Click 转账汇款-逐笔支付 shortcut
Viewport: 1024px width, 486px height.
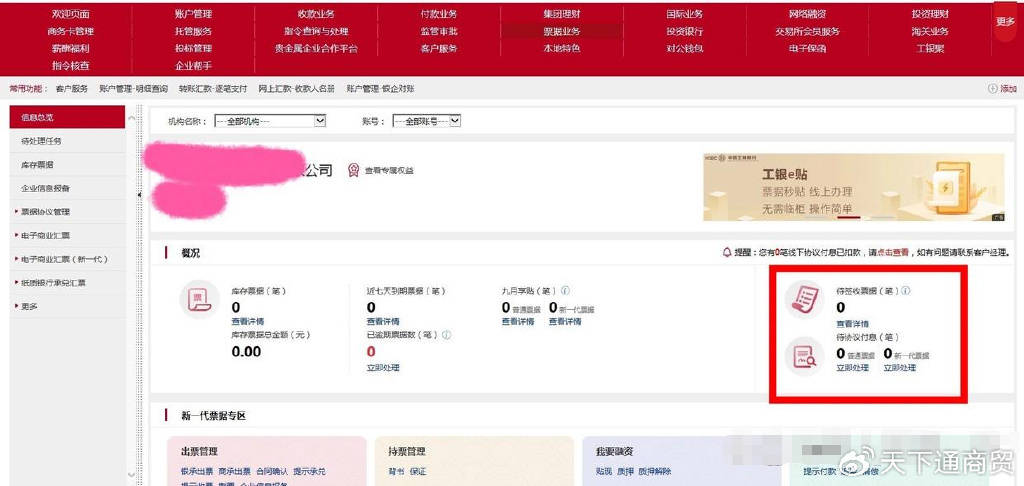[213, 89]
